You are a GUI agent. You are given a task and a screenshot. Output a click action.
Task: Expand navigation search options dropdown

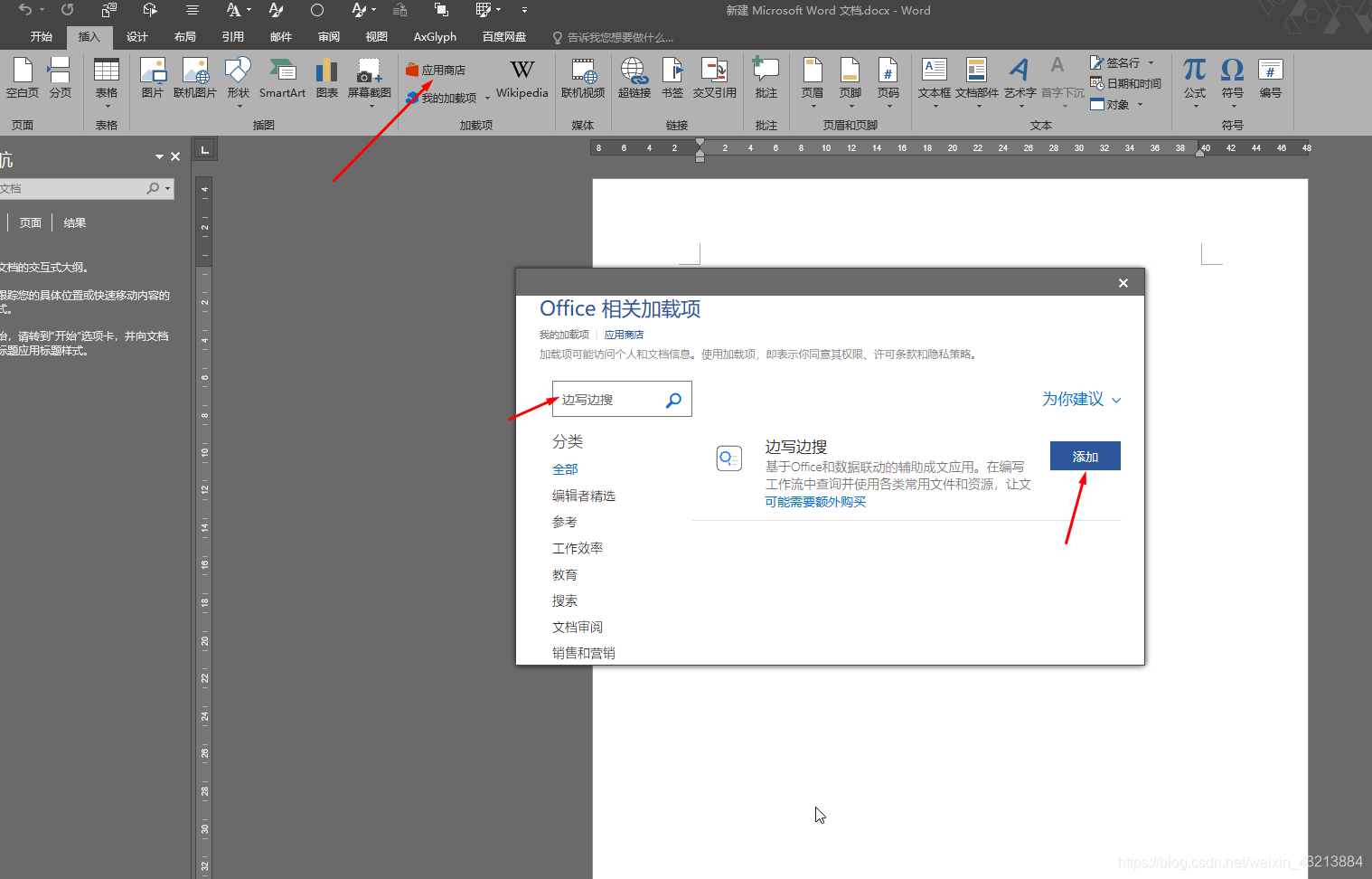tap(167, 188)
